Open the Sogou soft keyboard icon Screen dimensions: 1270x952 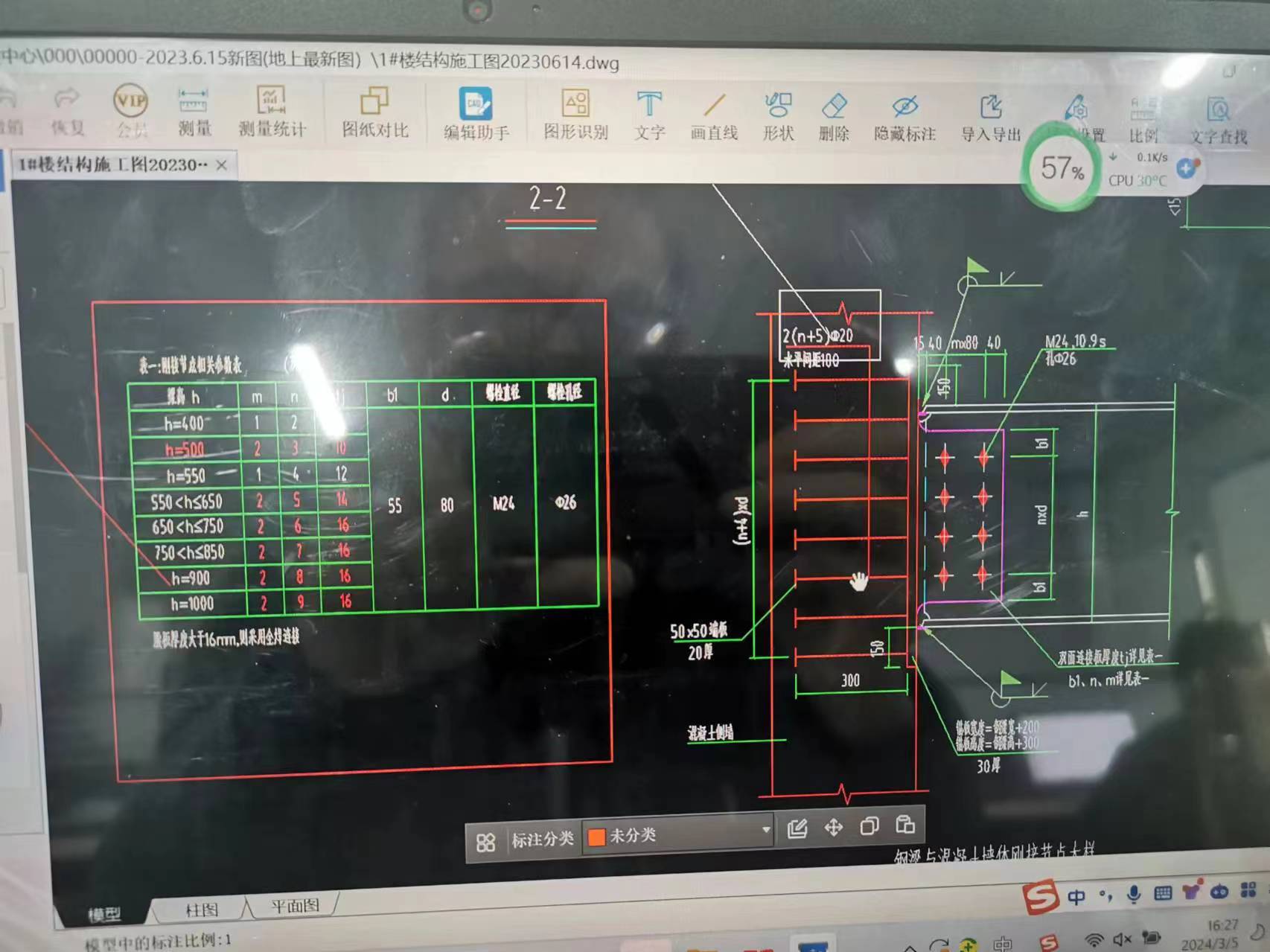pos(1163,892)
